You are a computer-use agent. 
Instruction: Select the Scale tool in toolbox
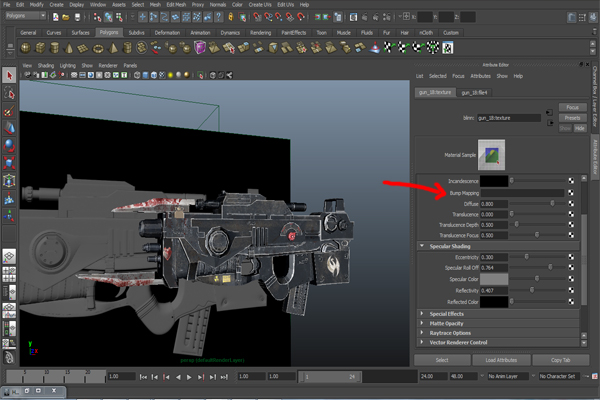9,163
